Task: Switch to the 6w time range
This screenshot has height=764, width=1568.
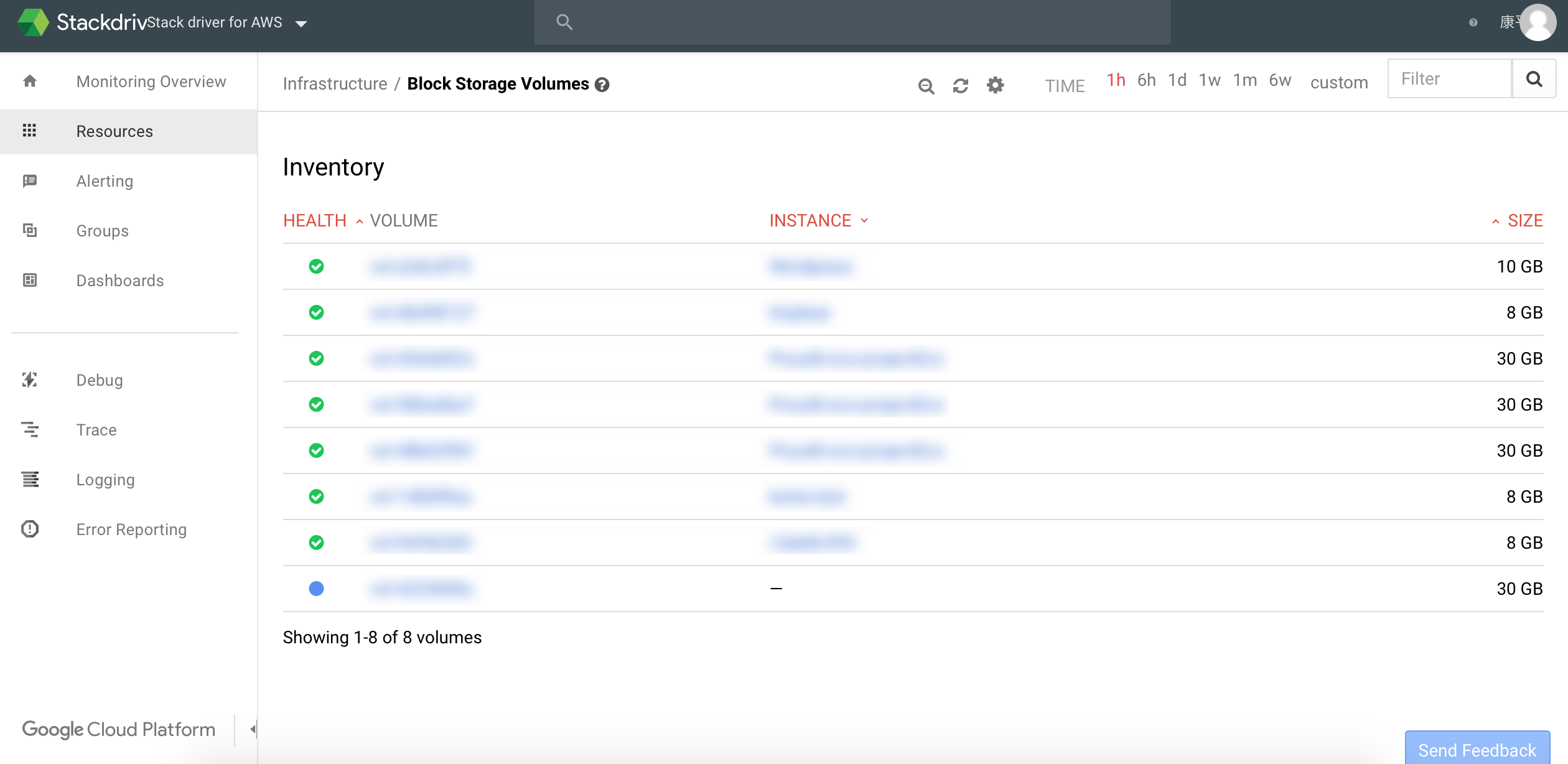Action: (x=1279, y=80)
